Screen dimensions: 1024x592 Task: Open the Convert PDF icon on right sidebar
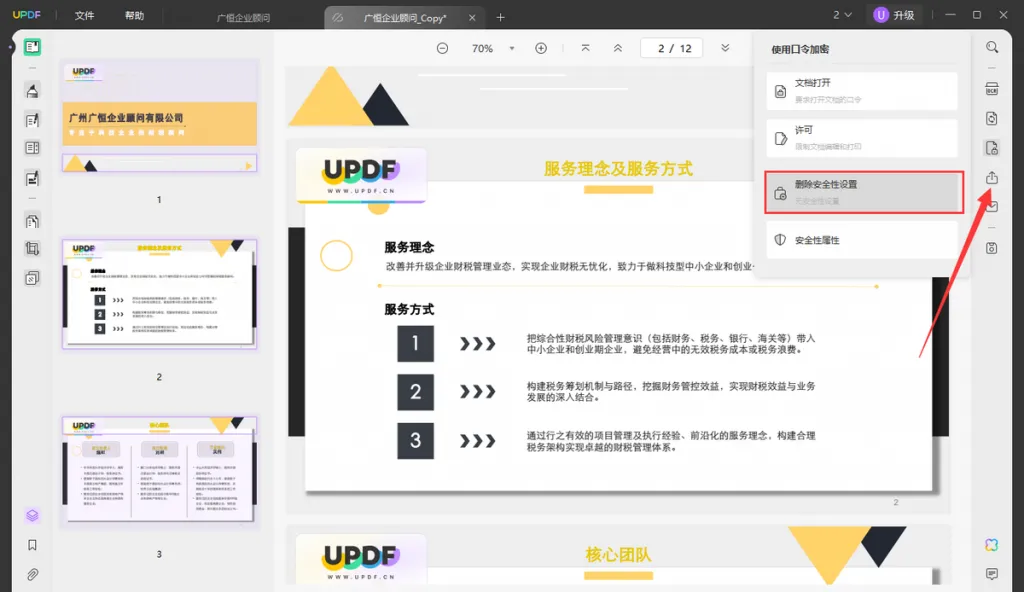[992, 118]
